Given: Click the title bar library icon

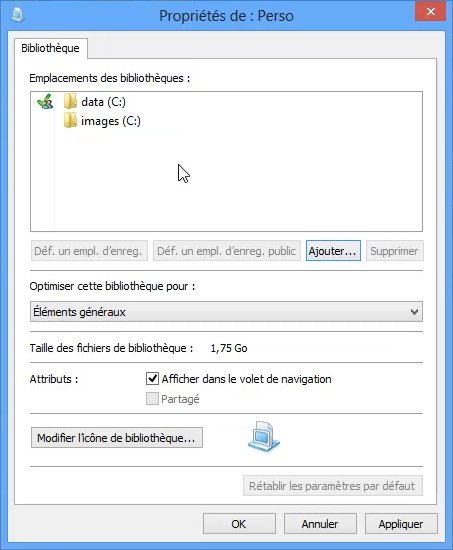Looking at the screenshot, I should (18, 15).
